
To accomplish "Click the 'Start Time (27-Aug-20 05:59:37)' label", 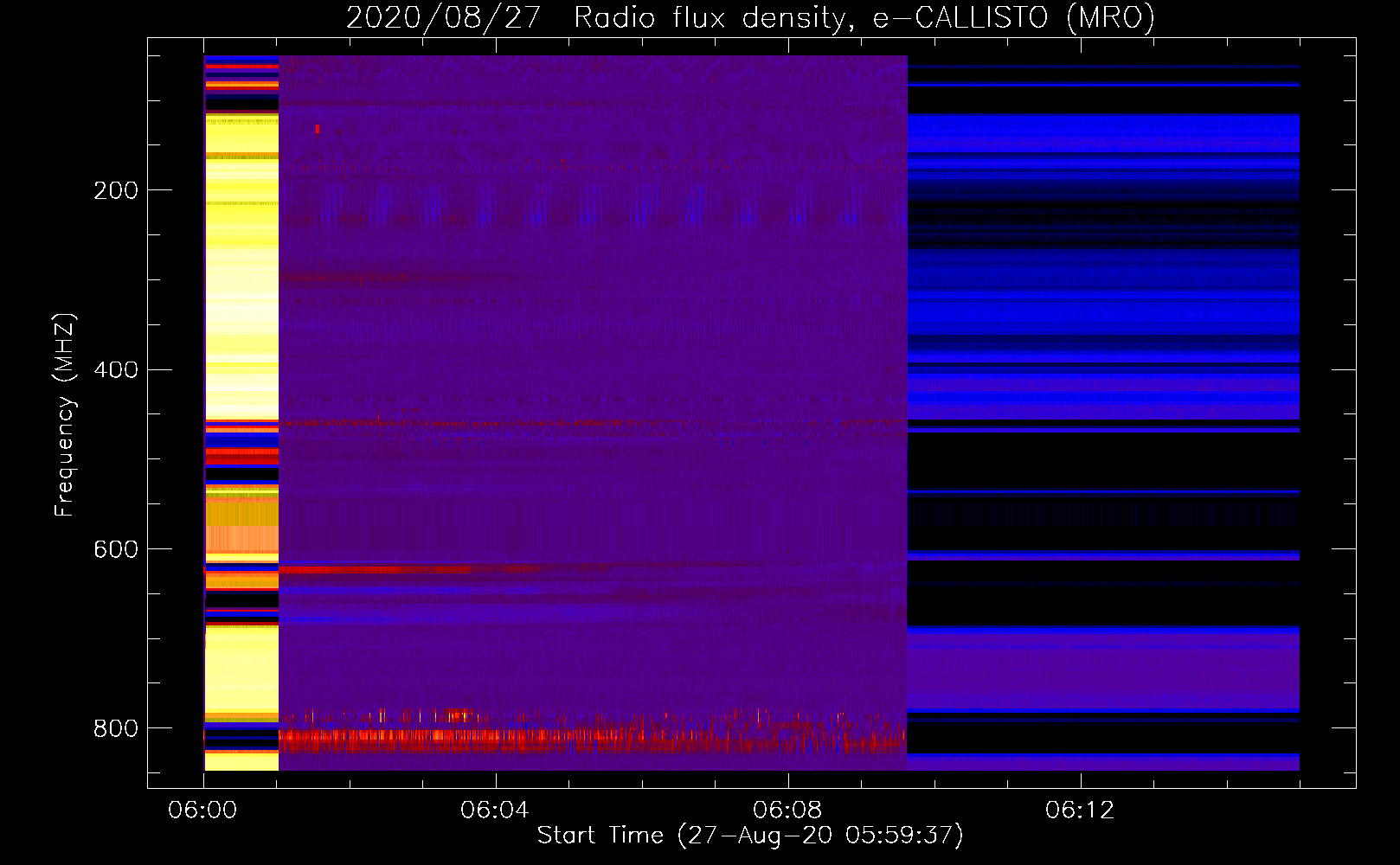I will pos(750,836).
